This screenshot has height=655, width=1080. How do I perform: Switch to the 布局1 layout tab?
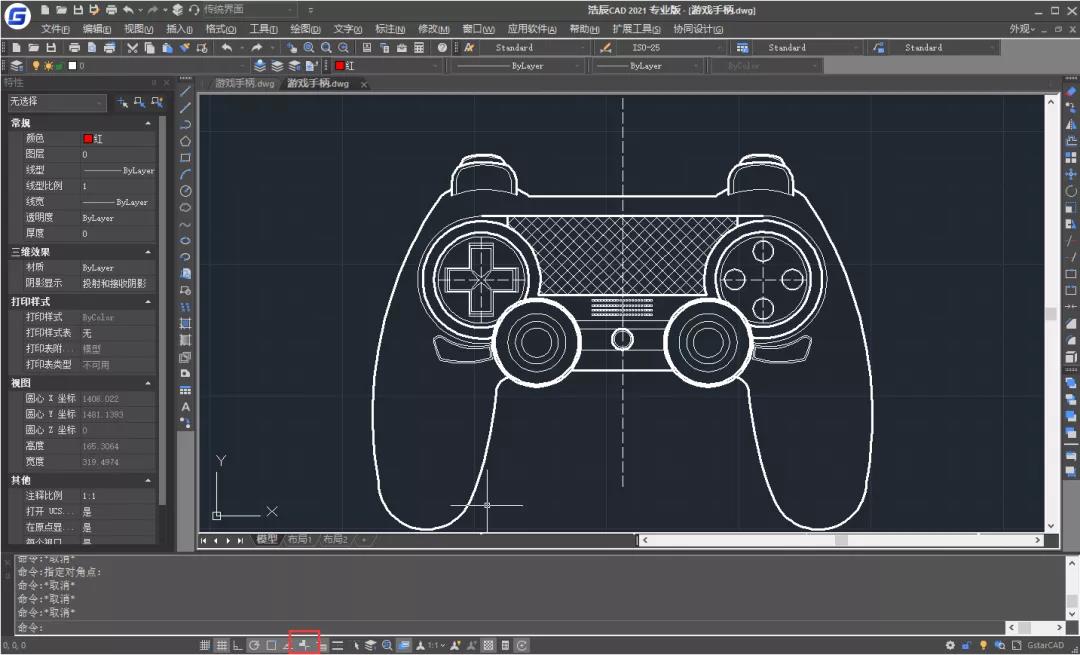coord(300,539)
